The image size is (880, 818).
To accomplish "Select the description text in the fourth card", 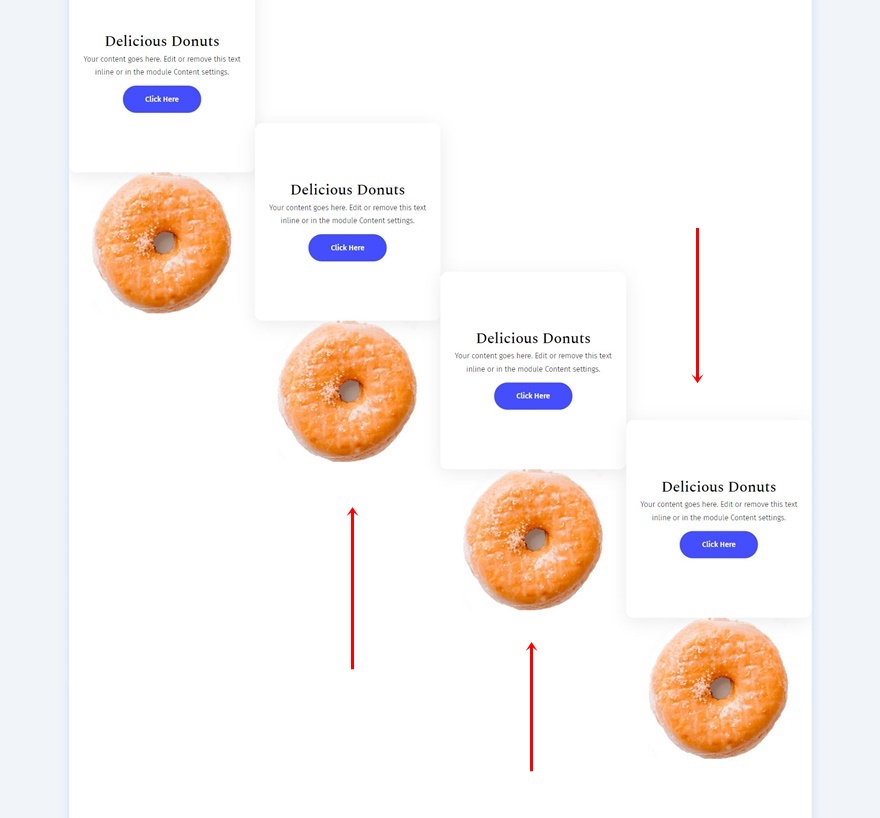I will (x=718, y=511).
